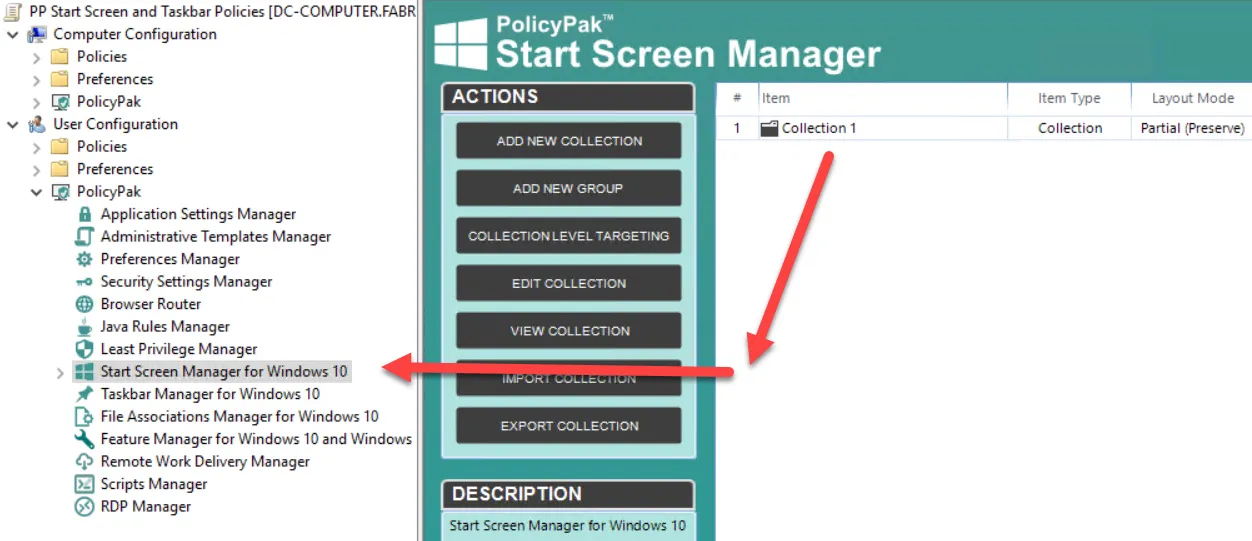Click the PolicyPak icon under User Configuration
Viewport: 1252px width, 541px height.
click(x=61, y=192)
